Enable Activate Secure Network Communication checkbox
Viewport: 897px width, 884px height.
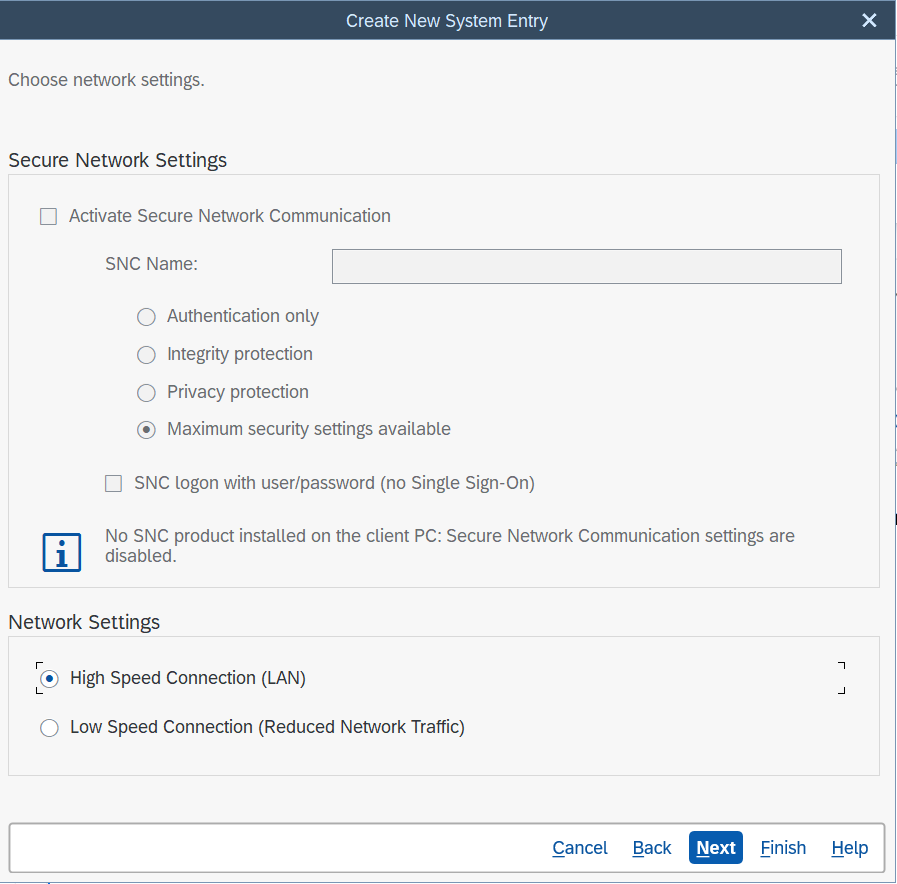48,216
